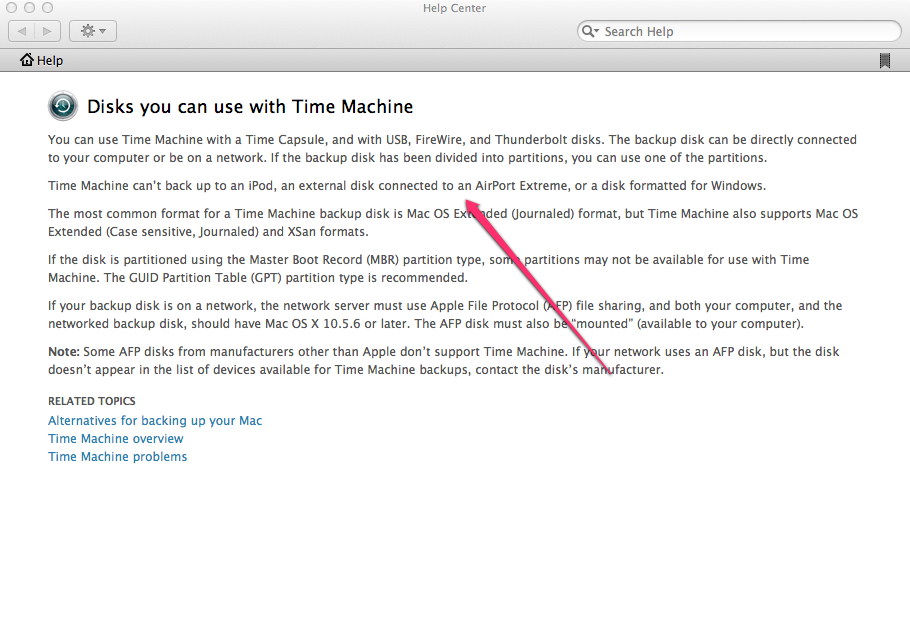The width and height of the screenshot is (910, 624).
Task: Click the sentence about AirPort Extreme
Action: click(407, 186)
